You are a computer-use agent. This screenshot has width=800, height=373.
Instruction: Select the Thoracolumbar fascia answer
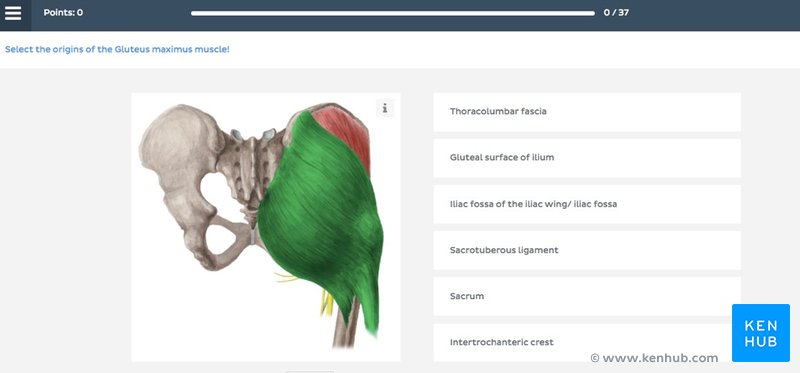587,112
